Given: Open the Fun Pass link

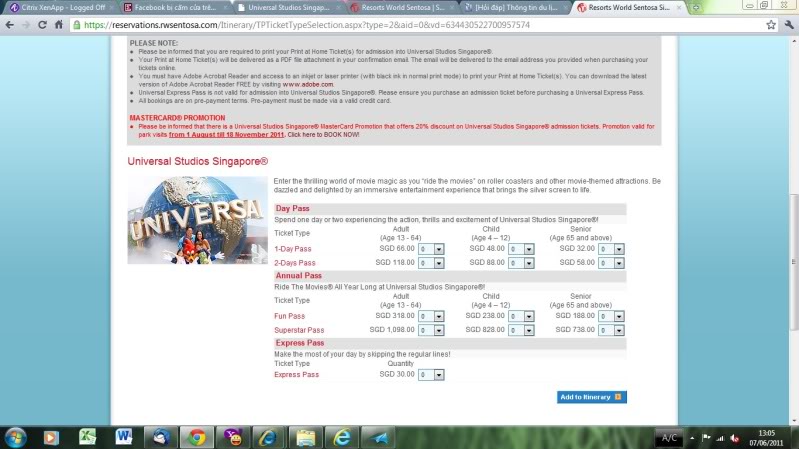Looking at the screenshot, I should click(289, 316).
